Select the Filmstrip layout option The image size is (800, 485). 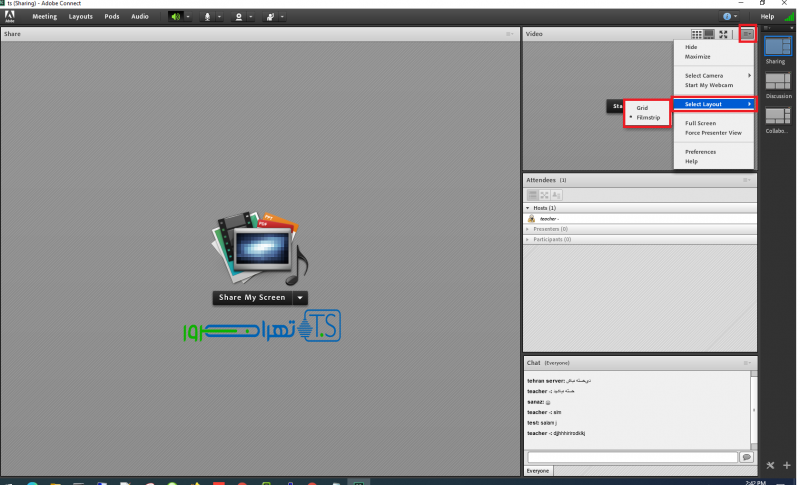648,118
